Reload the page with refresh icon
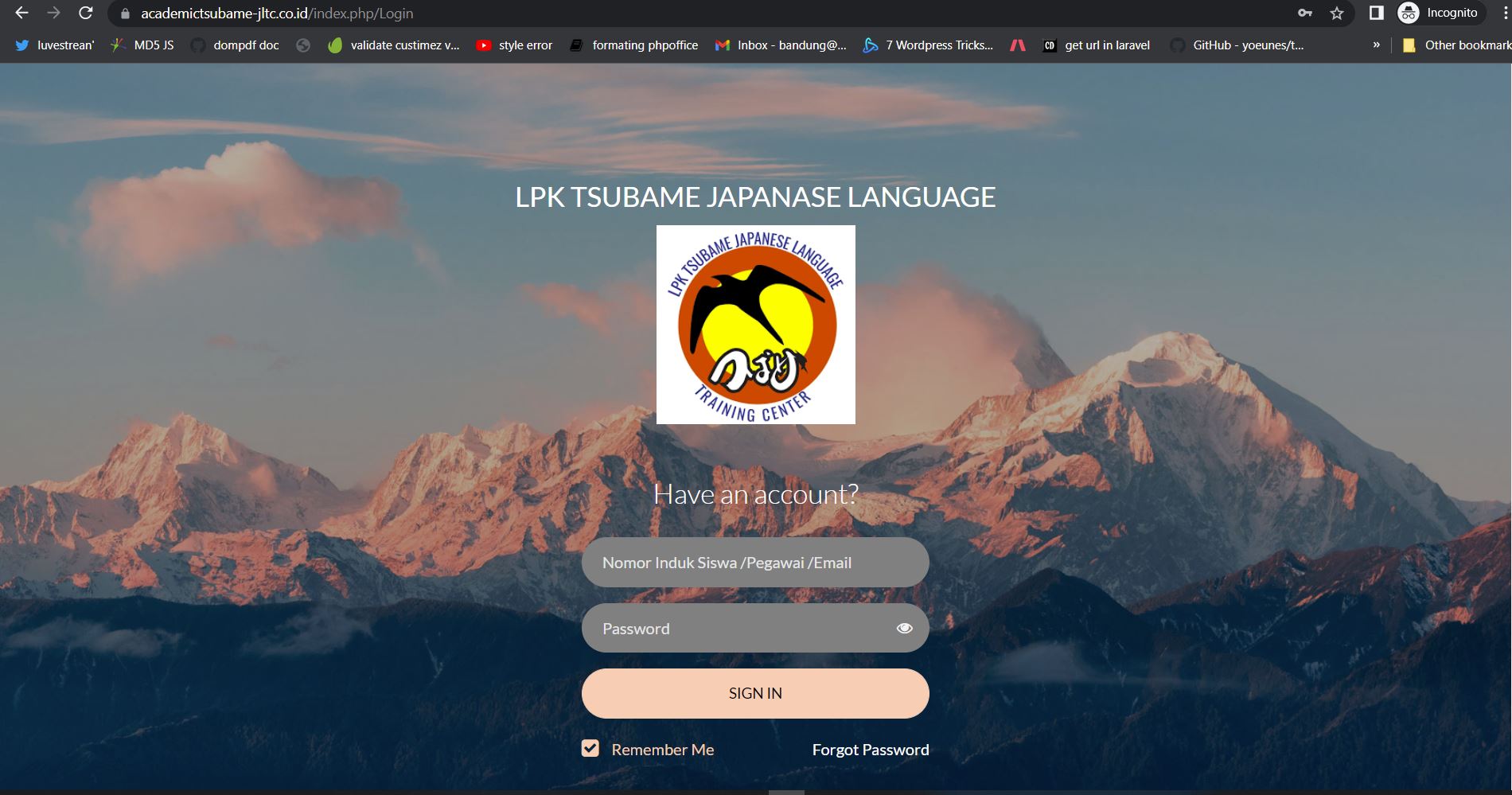 tap(85, 14)
